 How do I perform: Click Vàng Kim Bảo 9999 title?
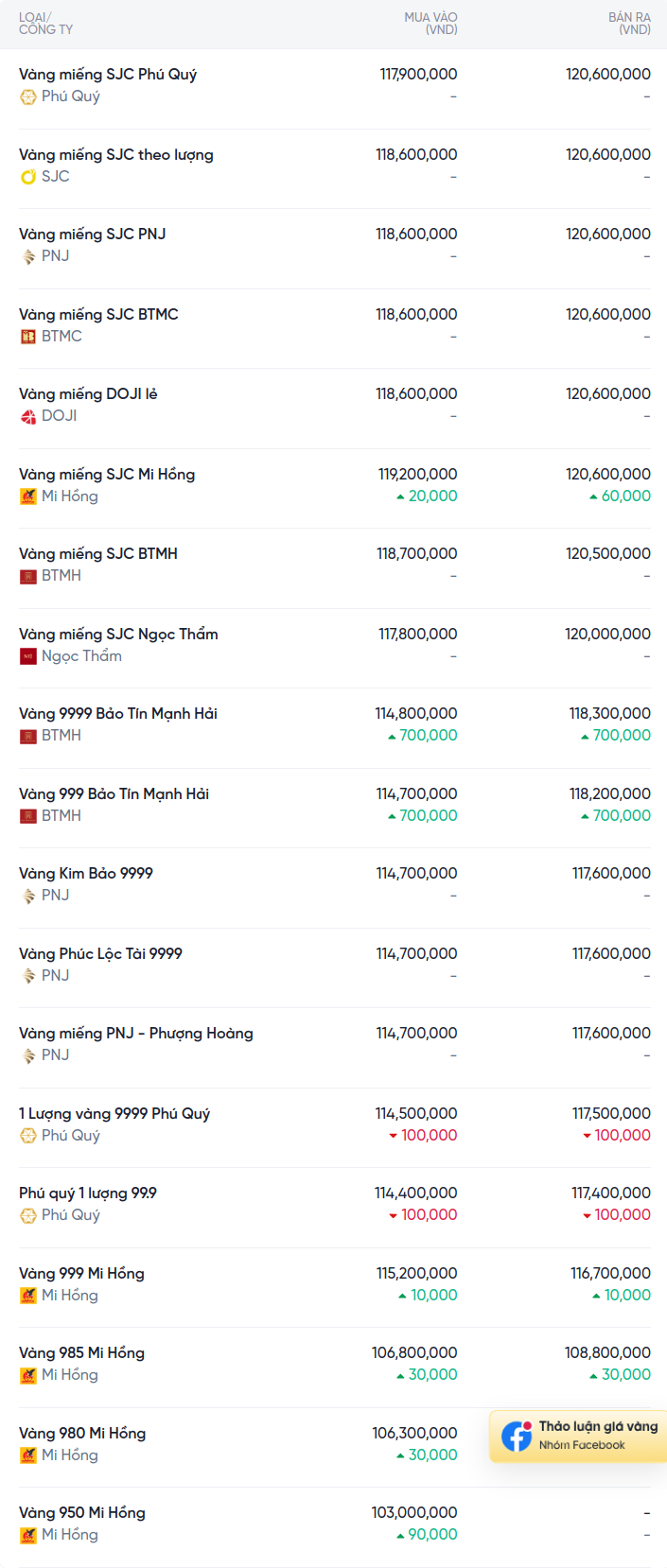(86, 874)
